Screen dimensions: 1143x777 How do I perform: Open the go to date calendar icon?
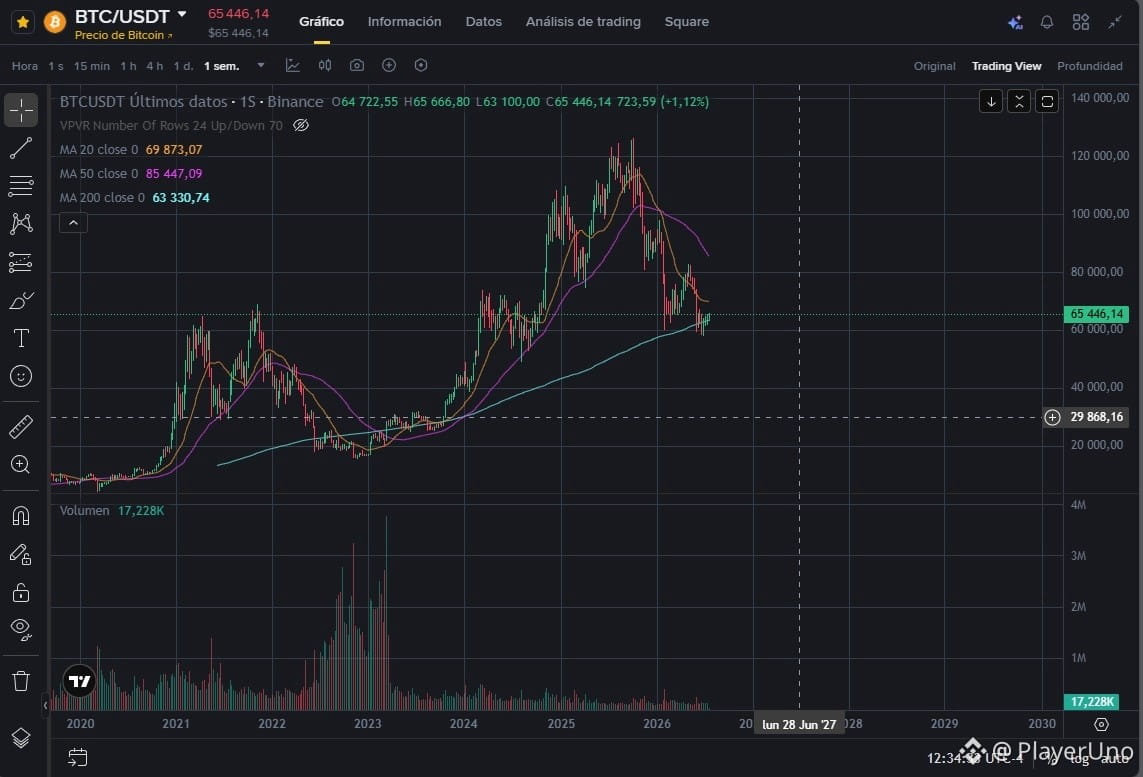77,757
